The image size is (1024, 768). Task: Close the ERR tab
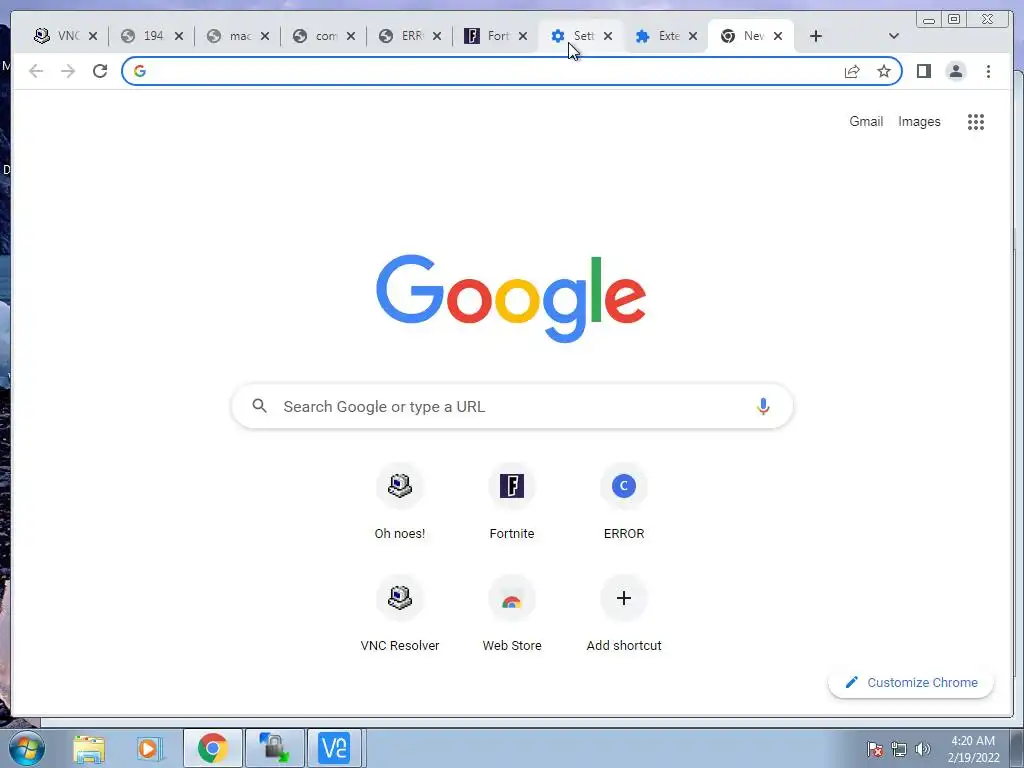[437, 36]
